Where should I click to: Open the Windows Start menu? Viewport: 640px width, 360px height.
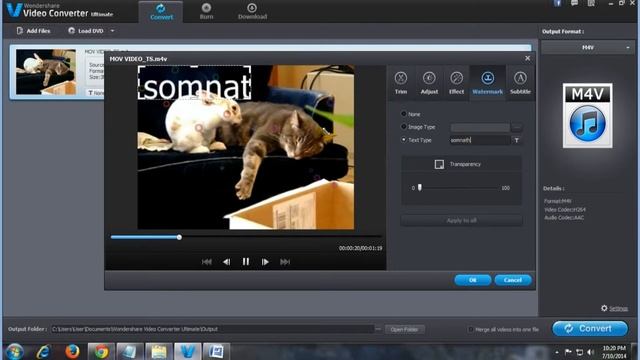[x=15, y=351]
